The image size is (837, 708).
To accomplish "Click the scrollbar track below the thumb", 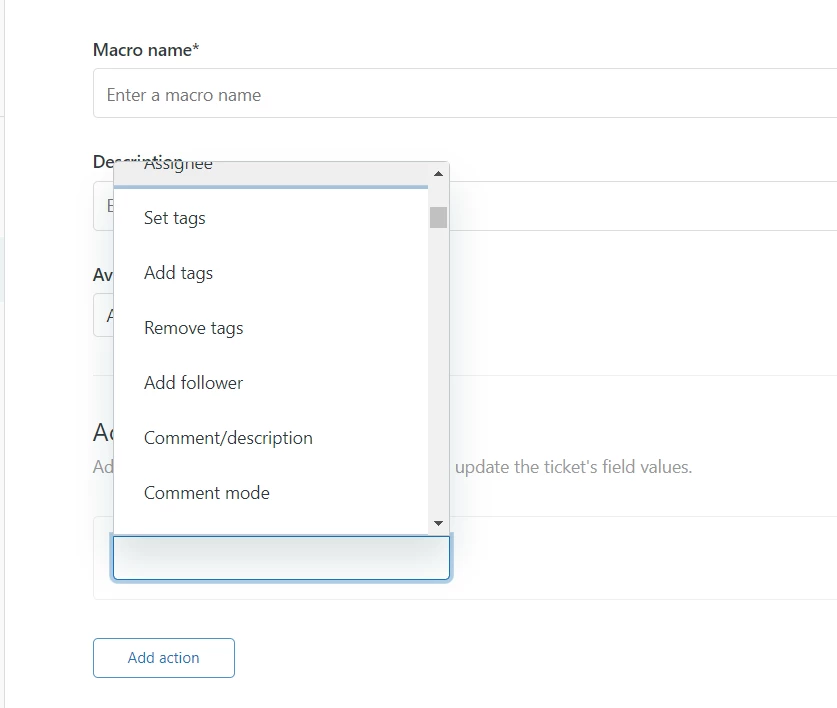I will click(438, 380).
